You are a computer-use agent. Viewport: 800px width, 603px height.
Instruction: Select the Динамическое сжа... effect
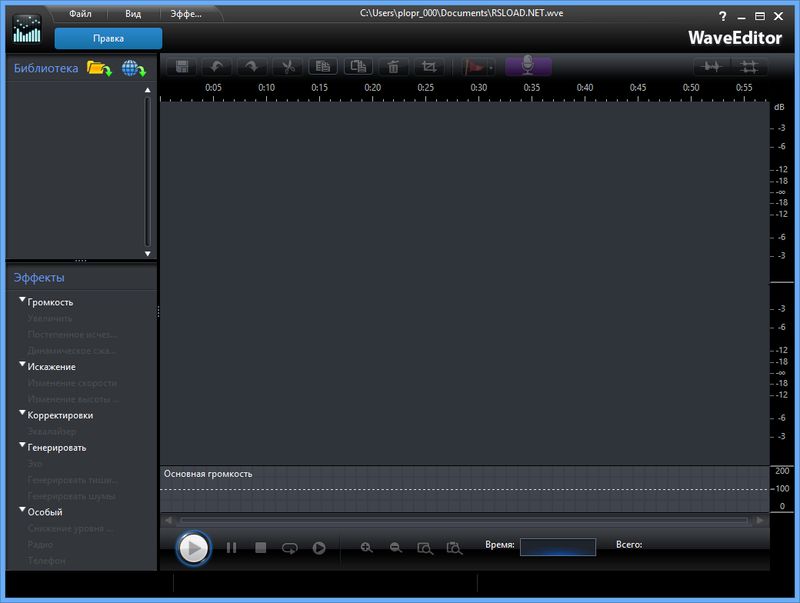coord(71,351)
